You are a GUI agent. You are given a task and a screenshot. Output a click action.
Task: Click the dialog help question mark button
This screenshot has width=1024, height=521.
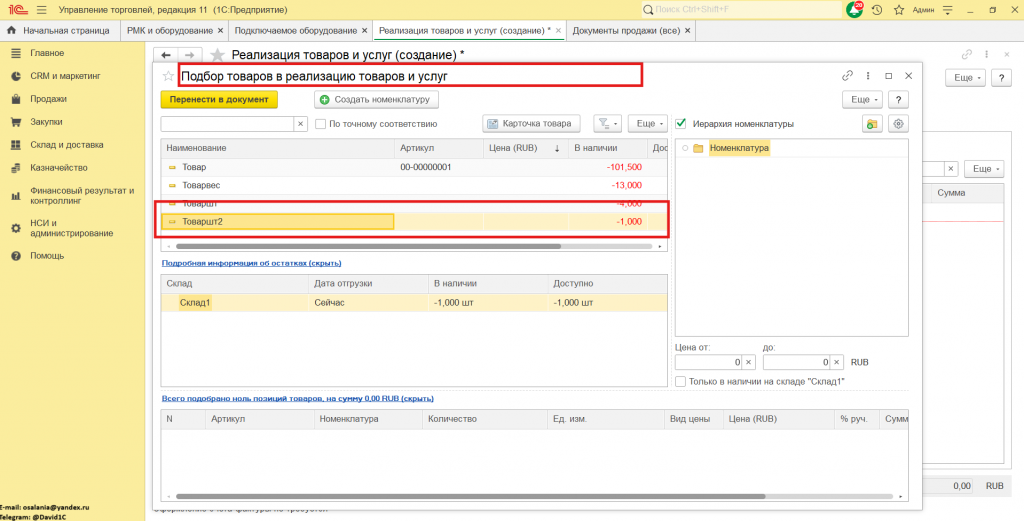coord(898,100)
